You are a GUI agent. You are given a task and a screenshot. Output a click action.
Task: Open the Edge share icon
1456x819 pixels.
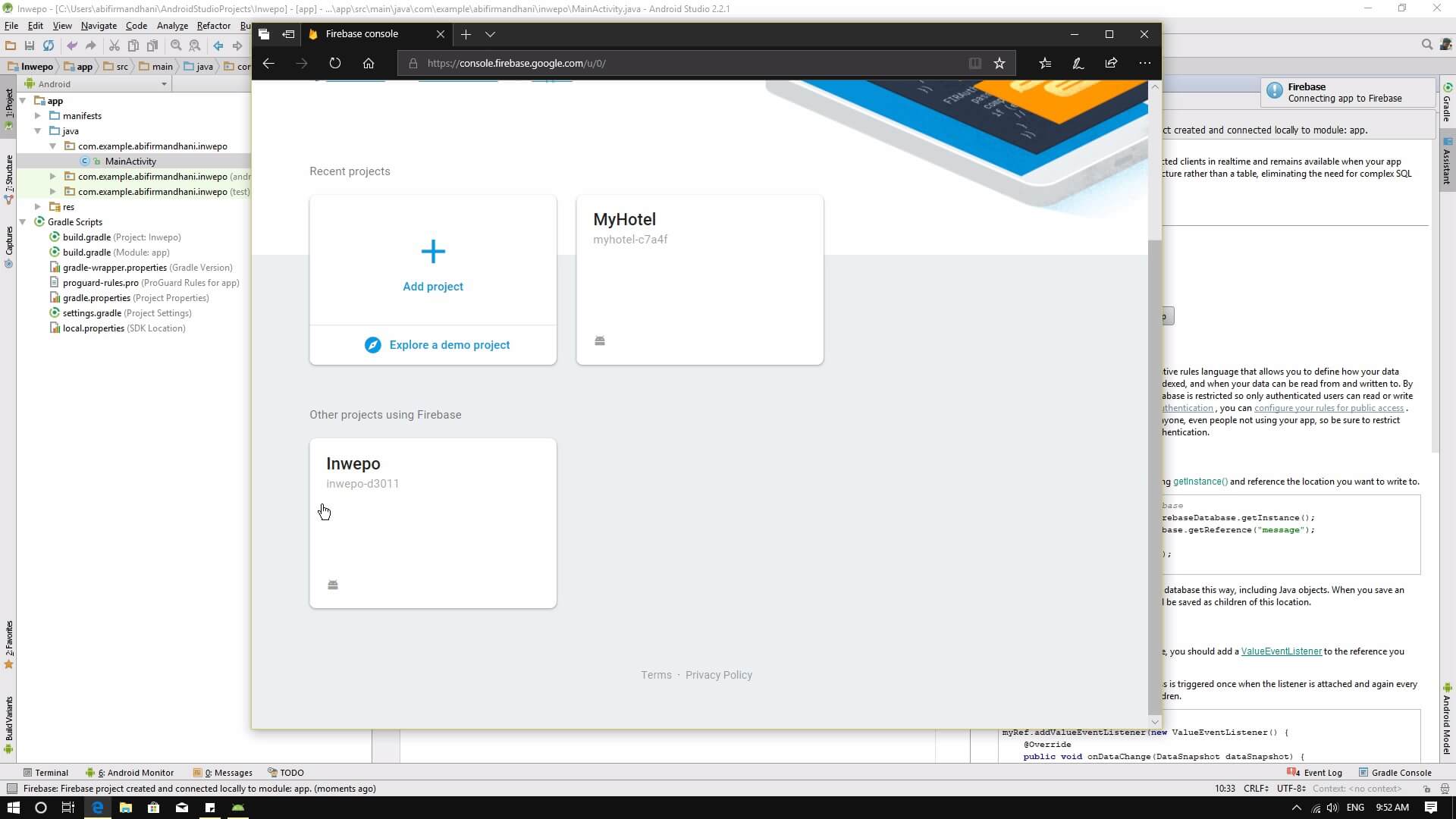1111,64
